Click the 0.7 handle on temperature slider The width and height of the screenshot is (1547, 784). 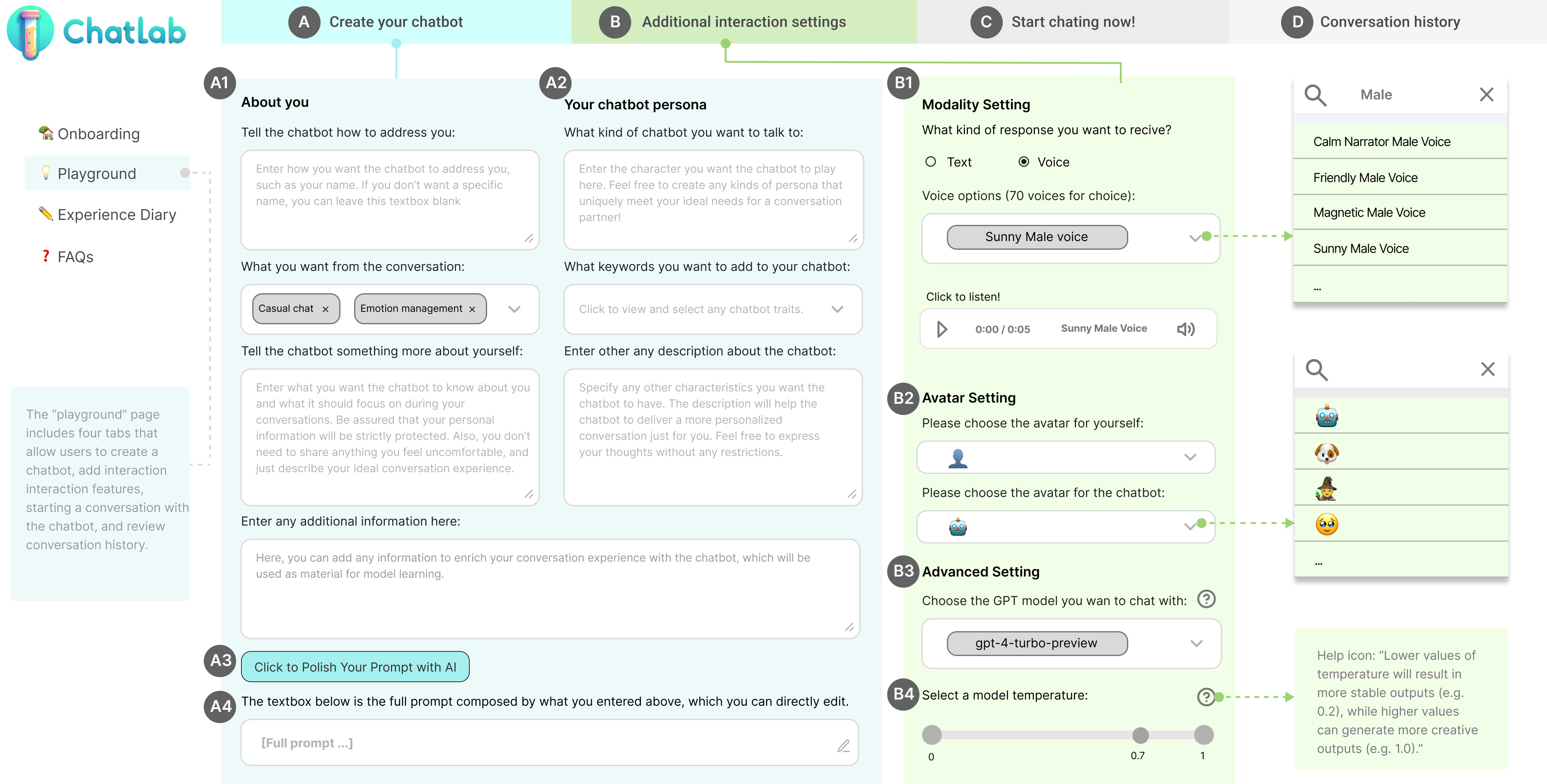(x=1140, y=735)
